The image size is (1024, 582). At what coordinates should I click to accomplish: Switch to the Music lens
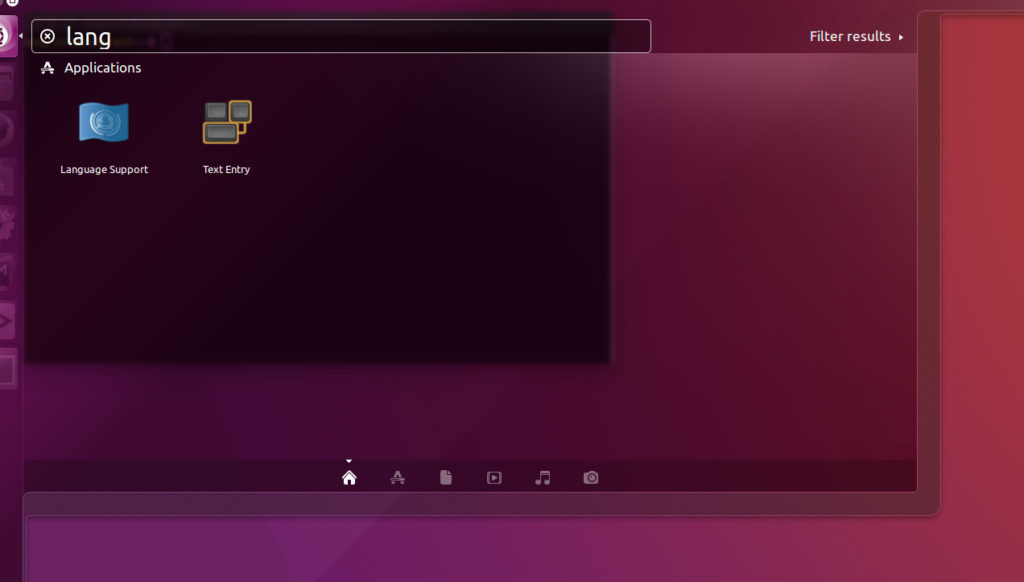(x=542, y=477)
